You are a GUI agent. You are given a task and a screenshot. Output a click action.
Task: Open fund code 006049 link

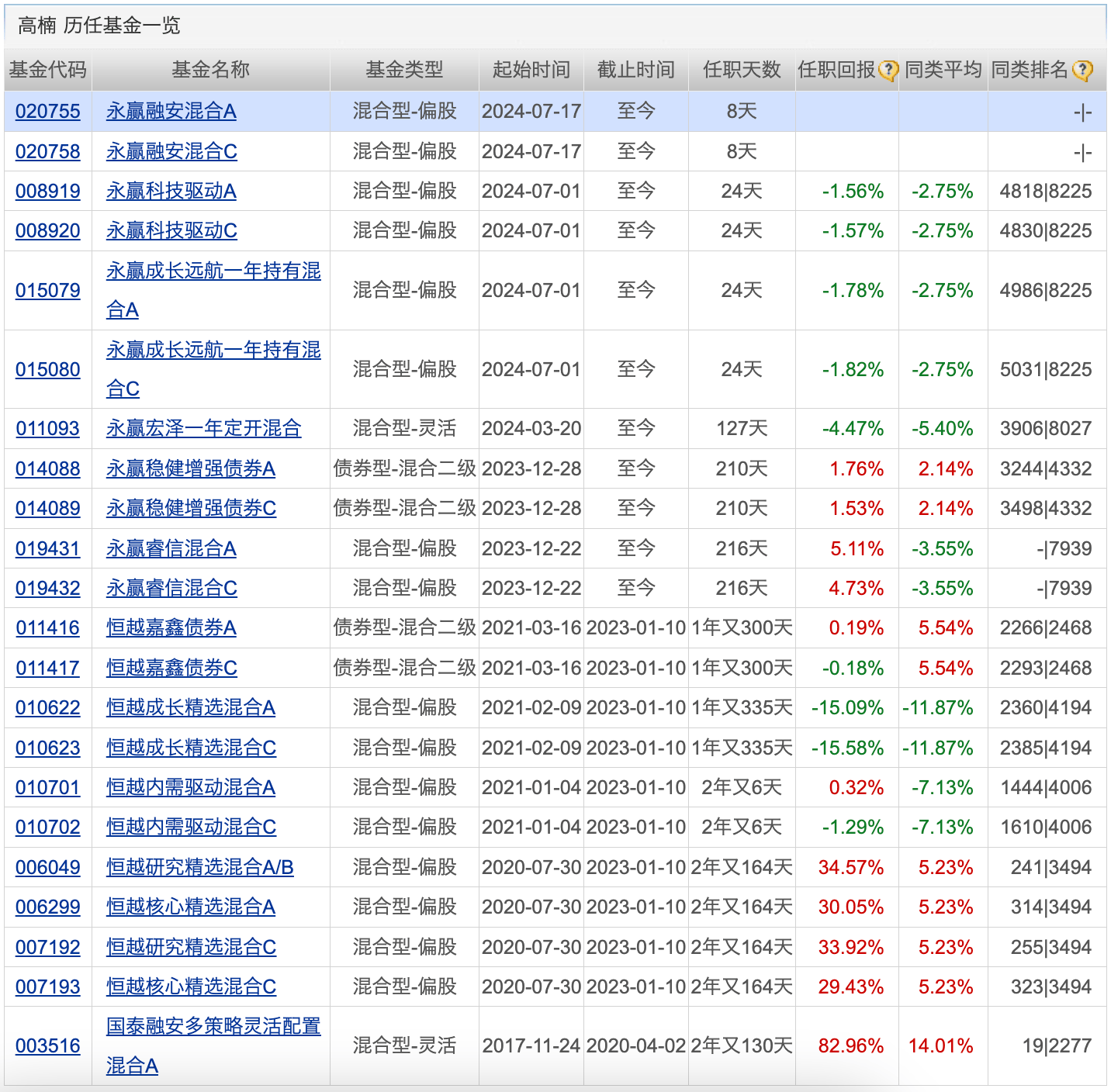(48, 867)
